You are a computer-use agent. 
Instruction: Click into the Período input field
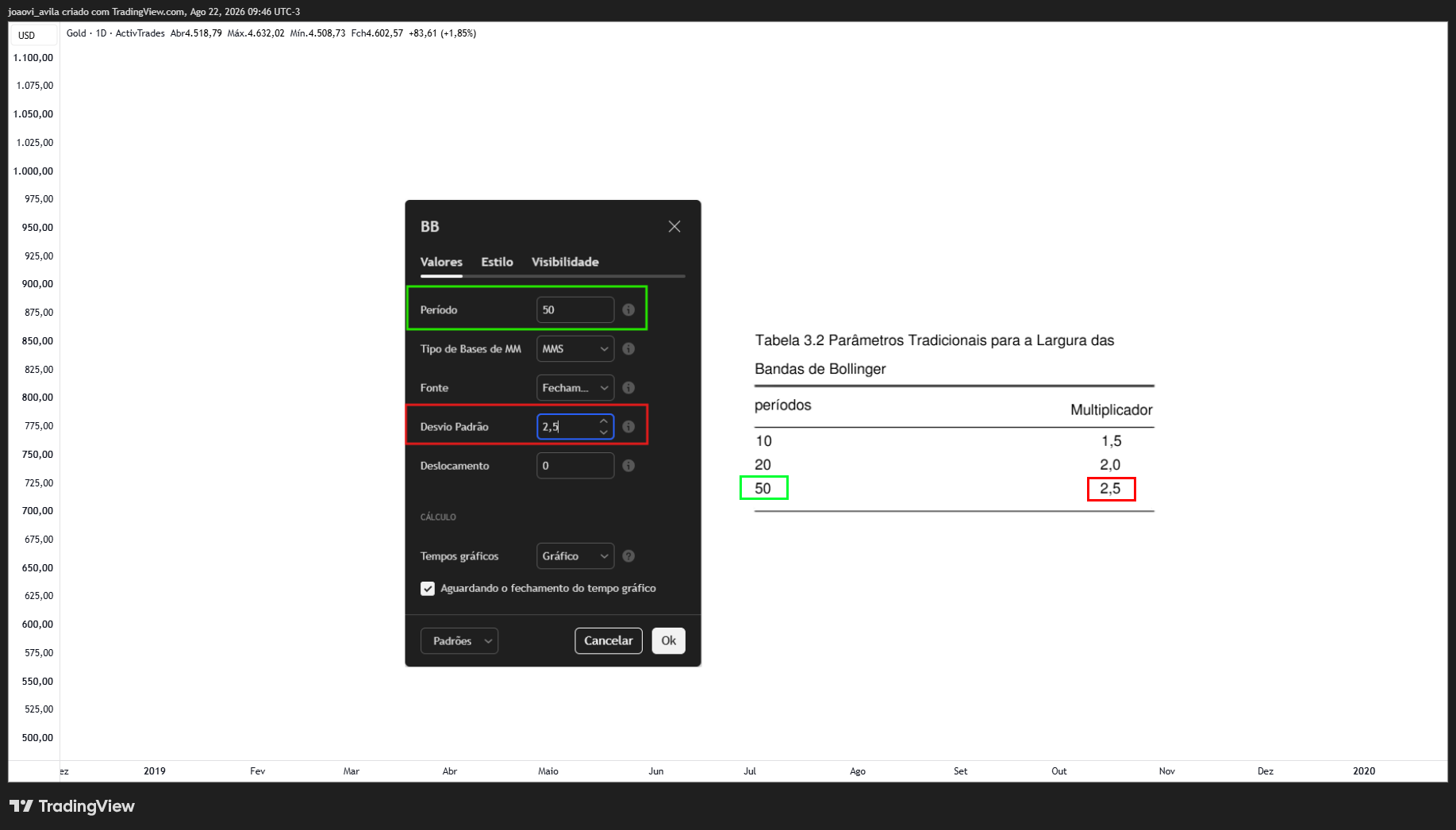[x=575, y=310]
